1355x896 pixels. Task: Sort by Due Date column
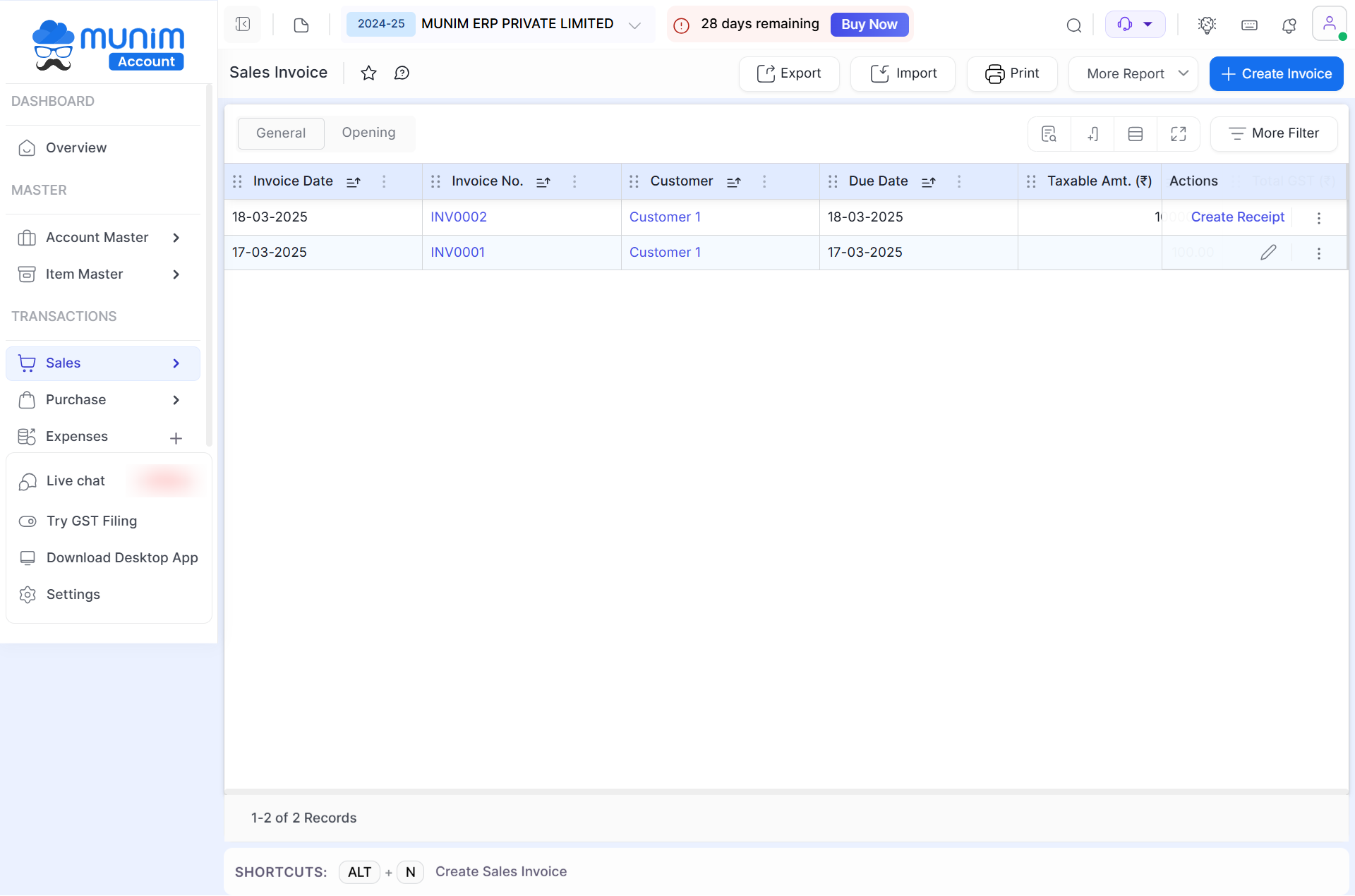(x=929, y=182)
